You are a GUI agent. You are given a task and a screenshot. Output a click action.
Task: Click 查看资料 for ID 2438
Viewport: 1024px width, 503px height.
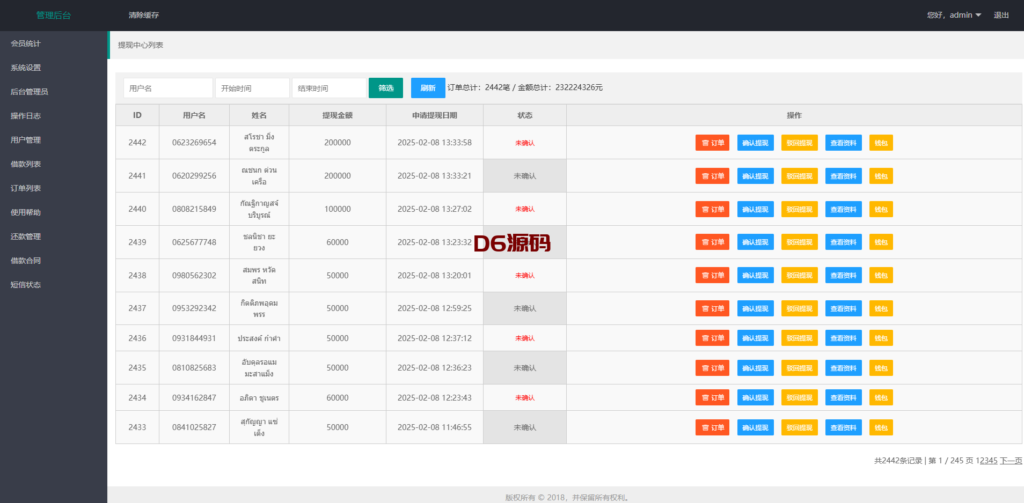pos(843,275)
